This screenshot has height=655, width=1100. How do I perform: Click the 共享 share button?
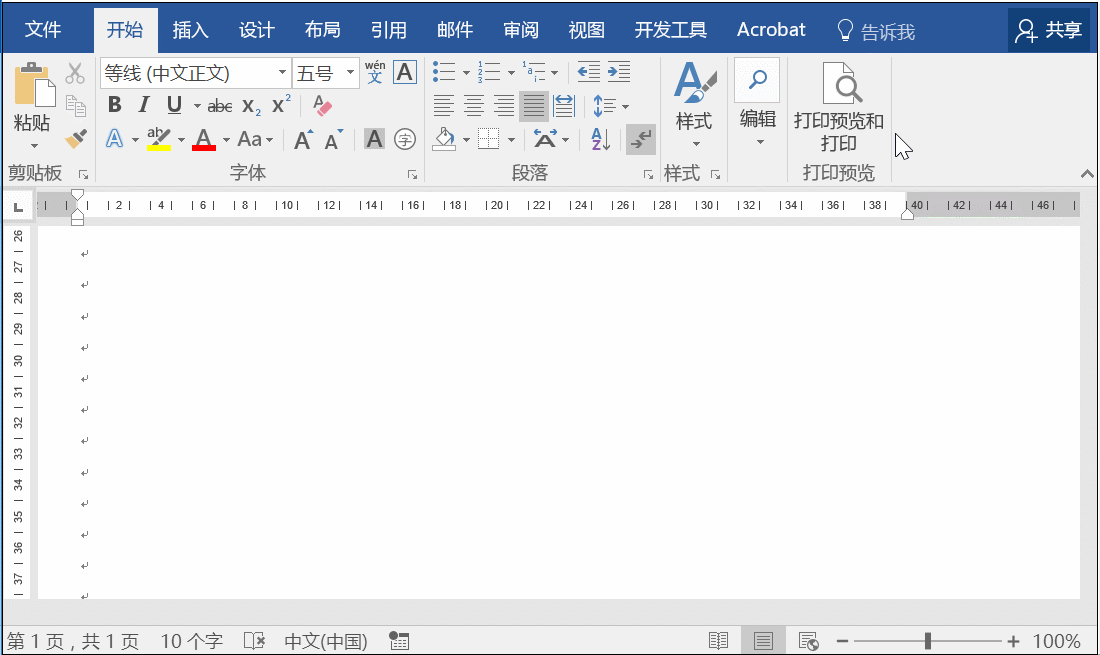1049,30
